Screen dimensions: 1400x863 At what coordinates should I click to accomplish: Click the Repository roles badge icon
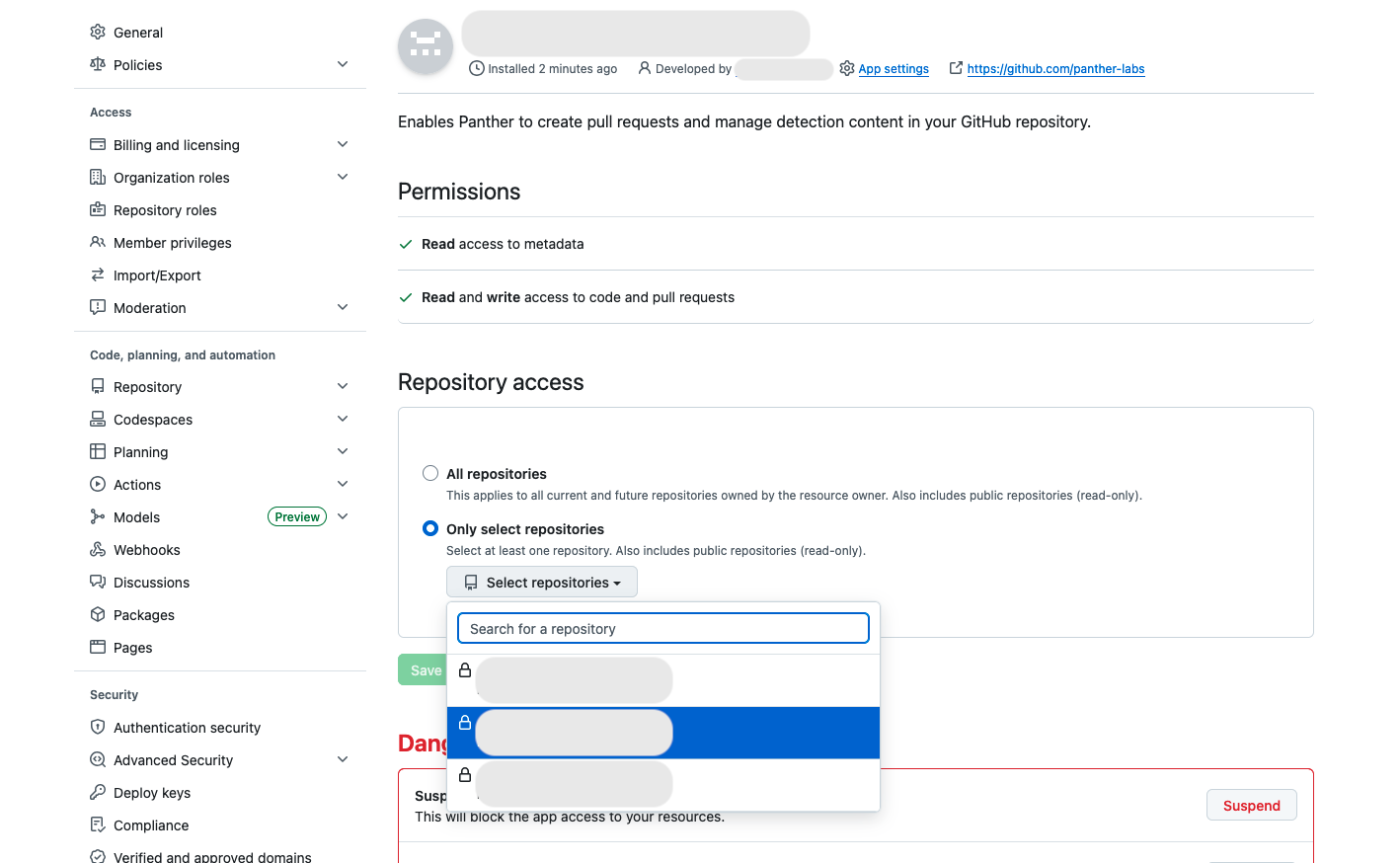[98, 209]
